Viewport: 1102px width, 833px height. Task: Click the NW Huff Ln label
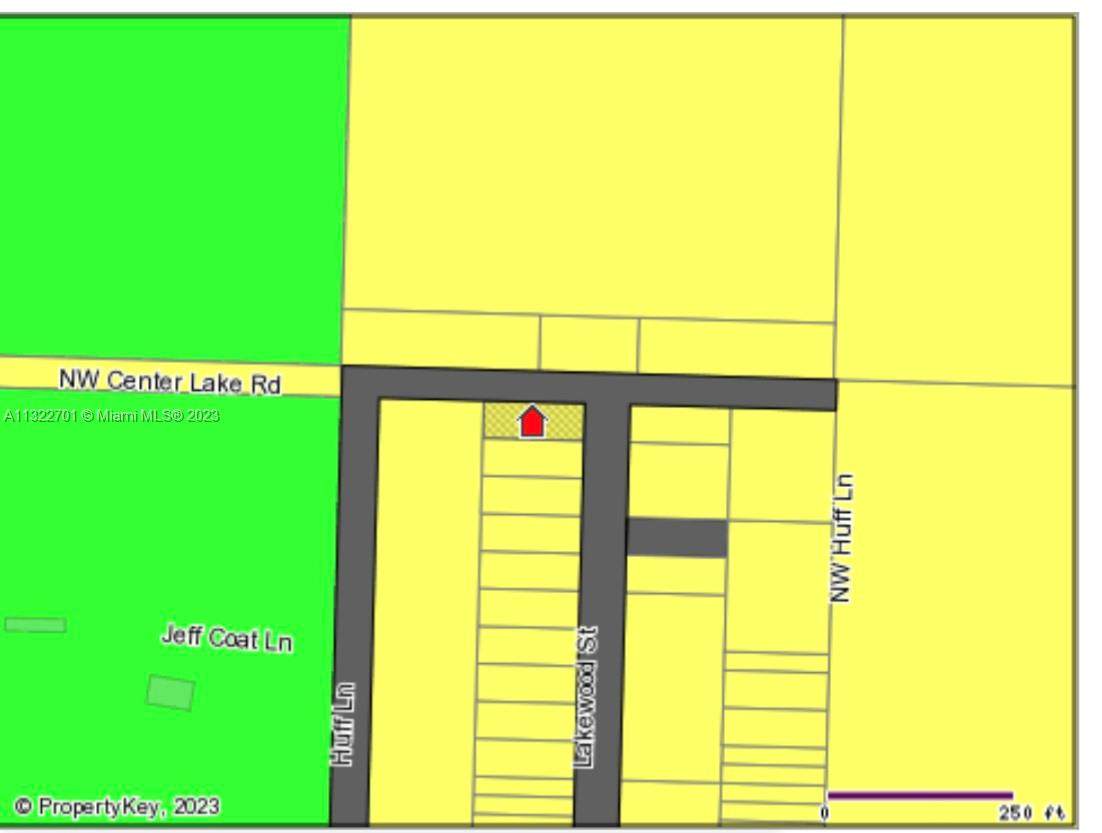click(842, 538)
